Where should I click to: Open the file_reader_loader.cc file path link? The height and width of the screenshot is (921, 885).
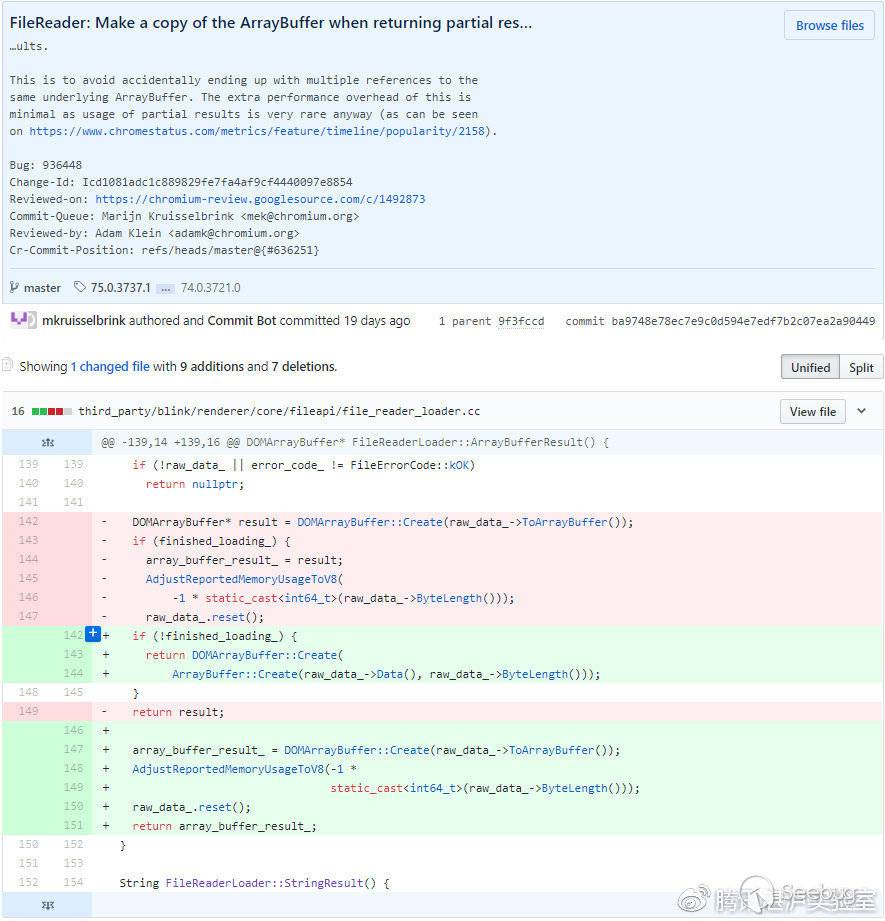[279, 411]
